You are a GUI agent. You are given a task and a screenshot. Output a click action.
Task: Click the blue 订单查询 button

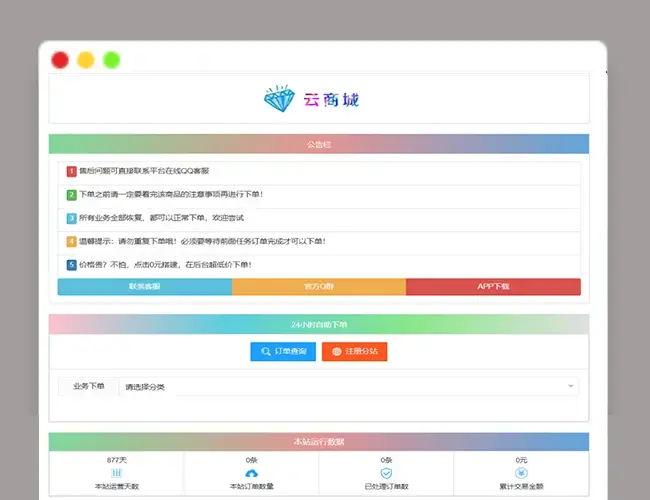283,352
